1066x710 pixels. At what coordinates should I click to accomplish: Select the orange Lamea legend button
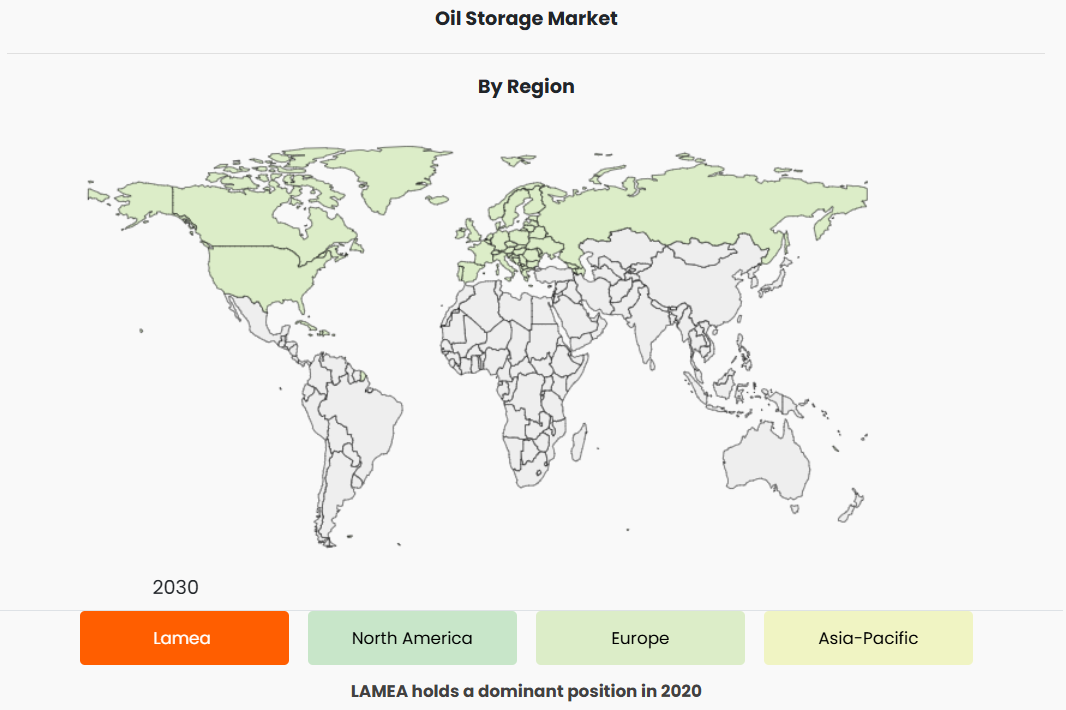point(184,638)
